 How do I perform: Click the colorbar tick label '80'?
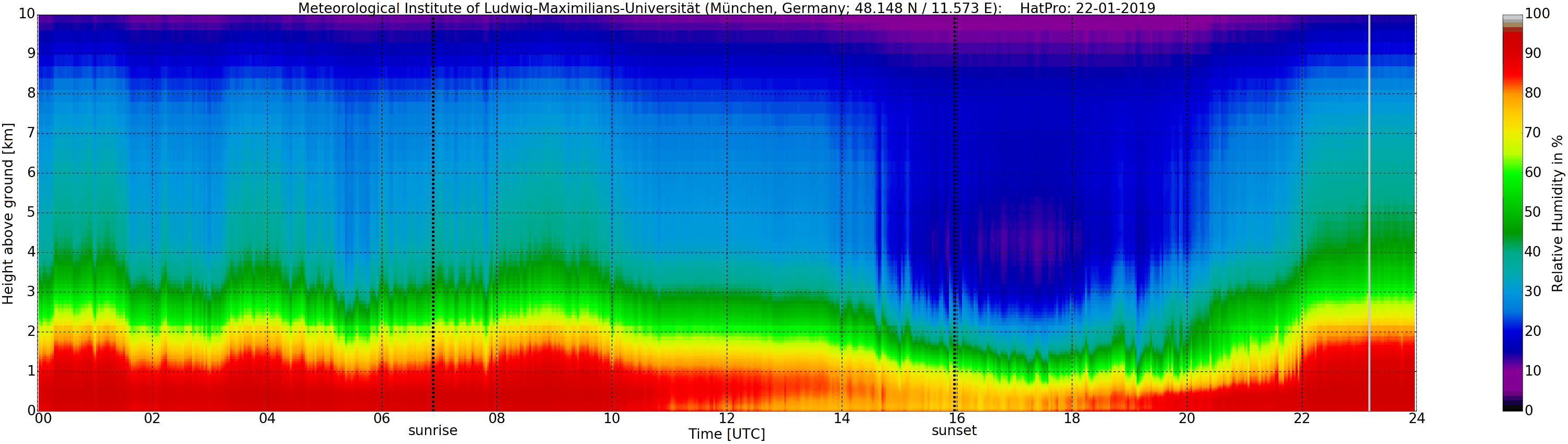(1532, 93)
